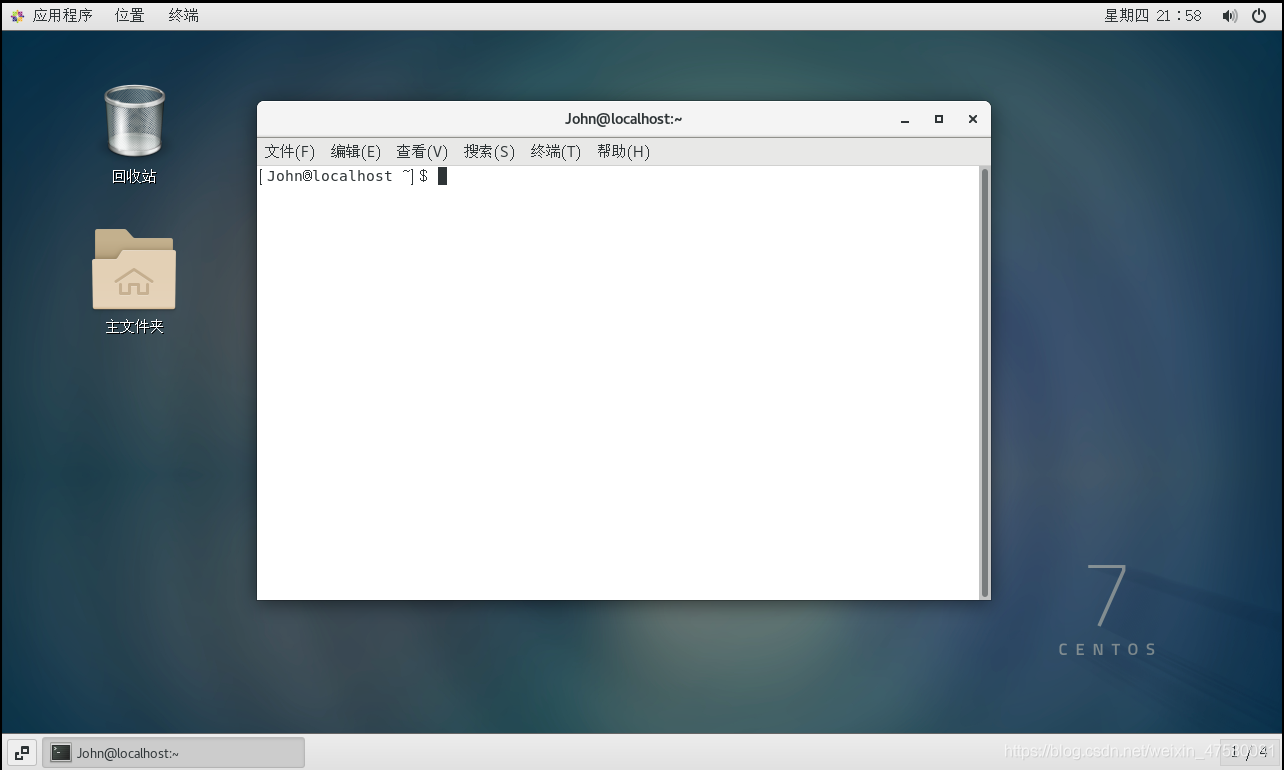Click the clock showing 星期四 21:58
The width and height of the screenshot is (1284, 770).
[1152, 15]
